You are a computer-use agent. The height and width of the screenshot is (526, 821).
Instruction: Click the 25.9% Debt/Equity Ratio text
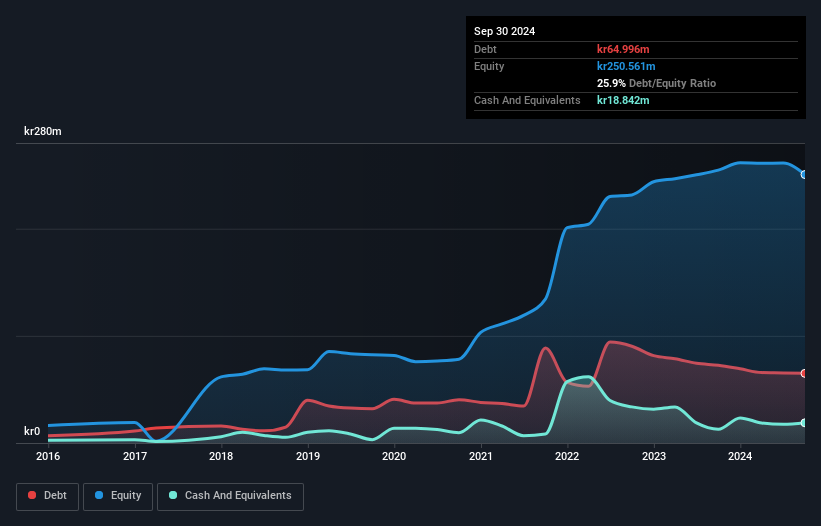coord(656,83)
